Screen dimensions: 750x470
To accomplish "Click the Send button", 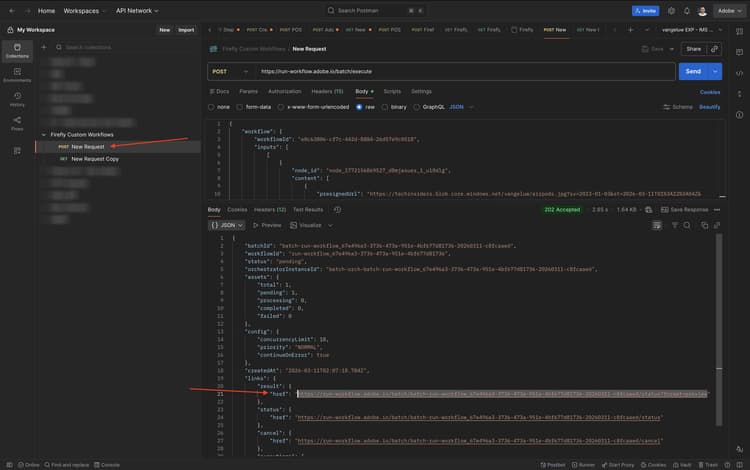I will (x=691, y=71).
